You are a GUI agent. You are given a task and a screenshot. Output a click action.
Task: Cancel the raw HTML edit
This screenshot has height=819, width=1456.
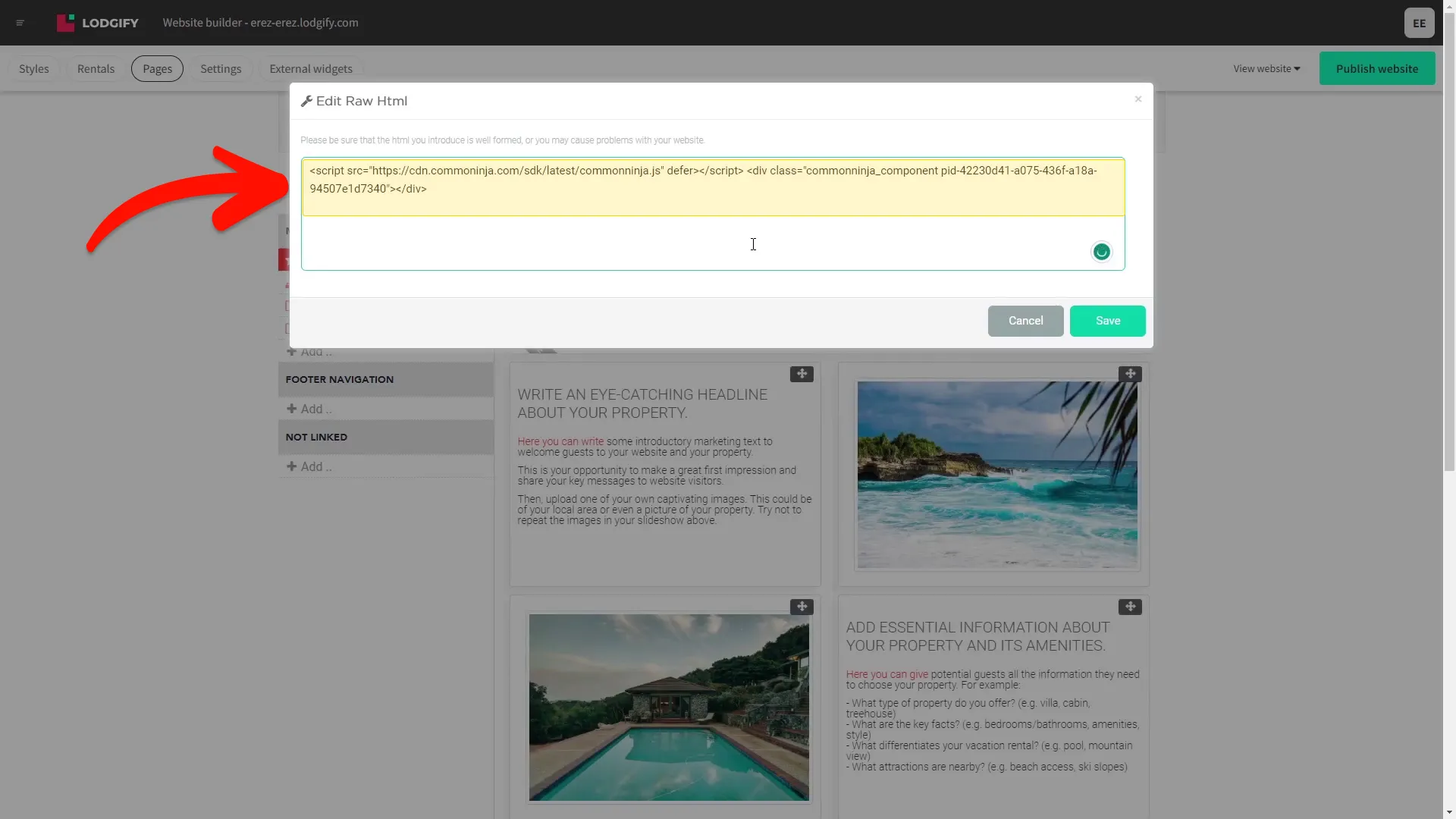[1025, 321]
